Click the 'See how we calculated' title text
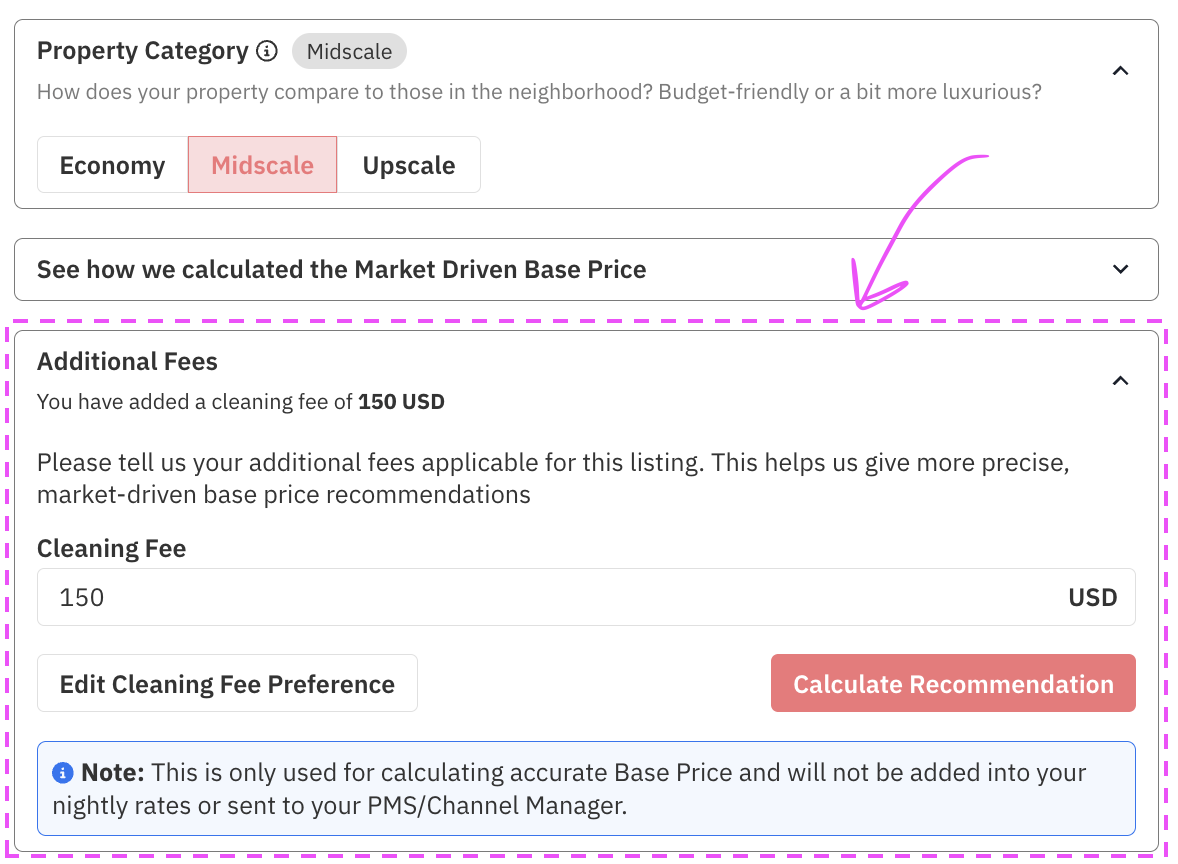Image resolution: width=1178 pixels, height=864 pixels. (341, 269)
